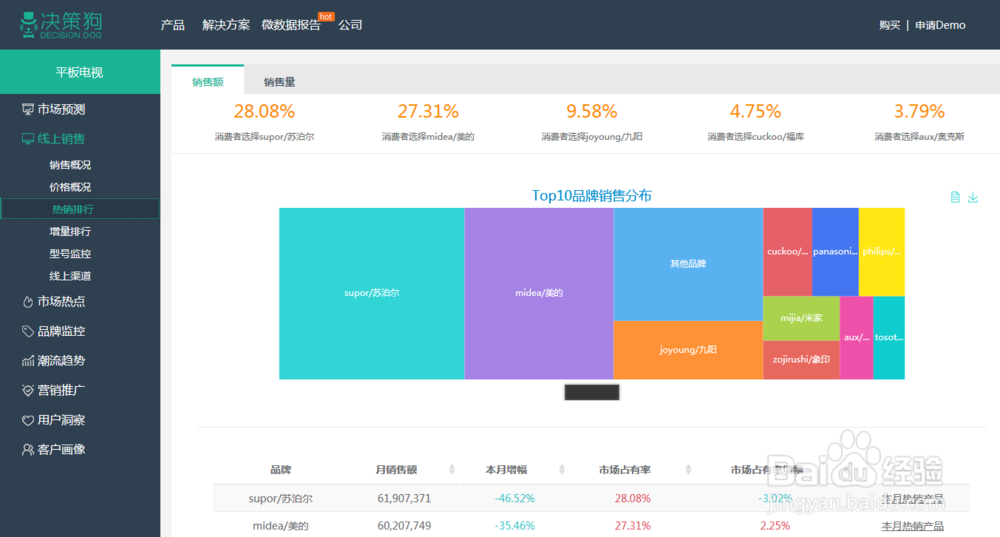Click the 市场热点 flame icon
The height and width of the screenshot is (537, 1000).
(x=27, y=302)
